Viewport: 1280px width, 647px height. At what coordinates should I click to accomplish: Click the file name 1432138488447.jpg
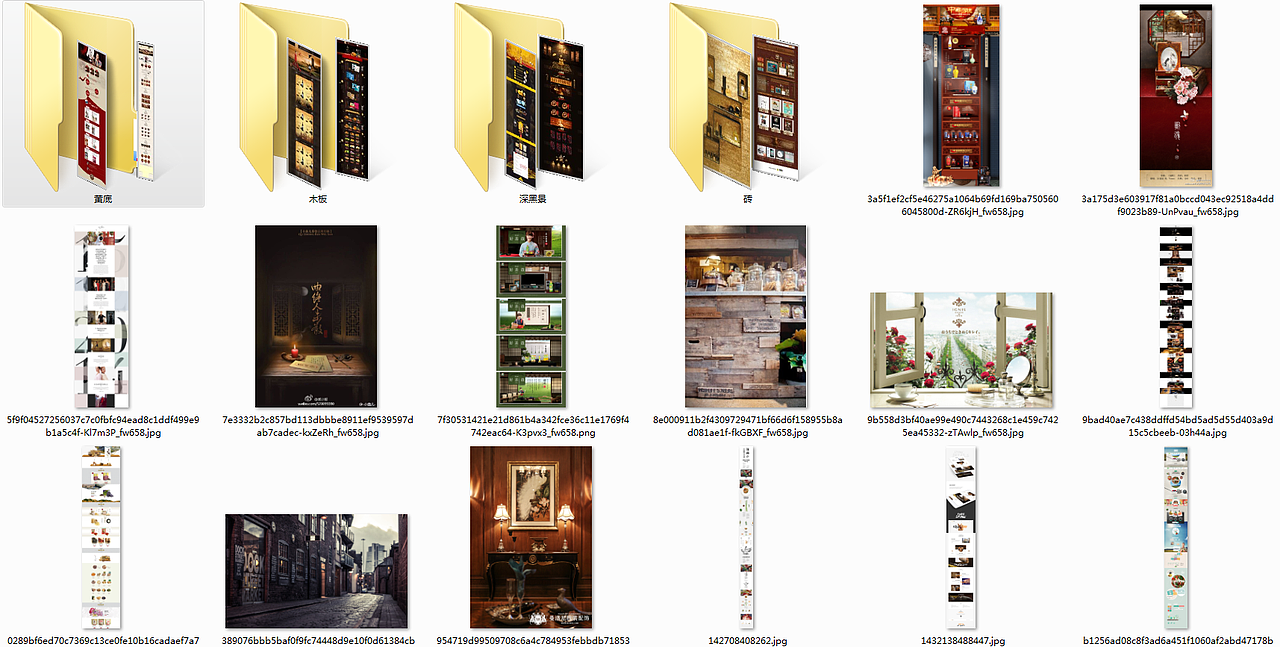(963, 640)
